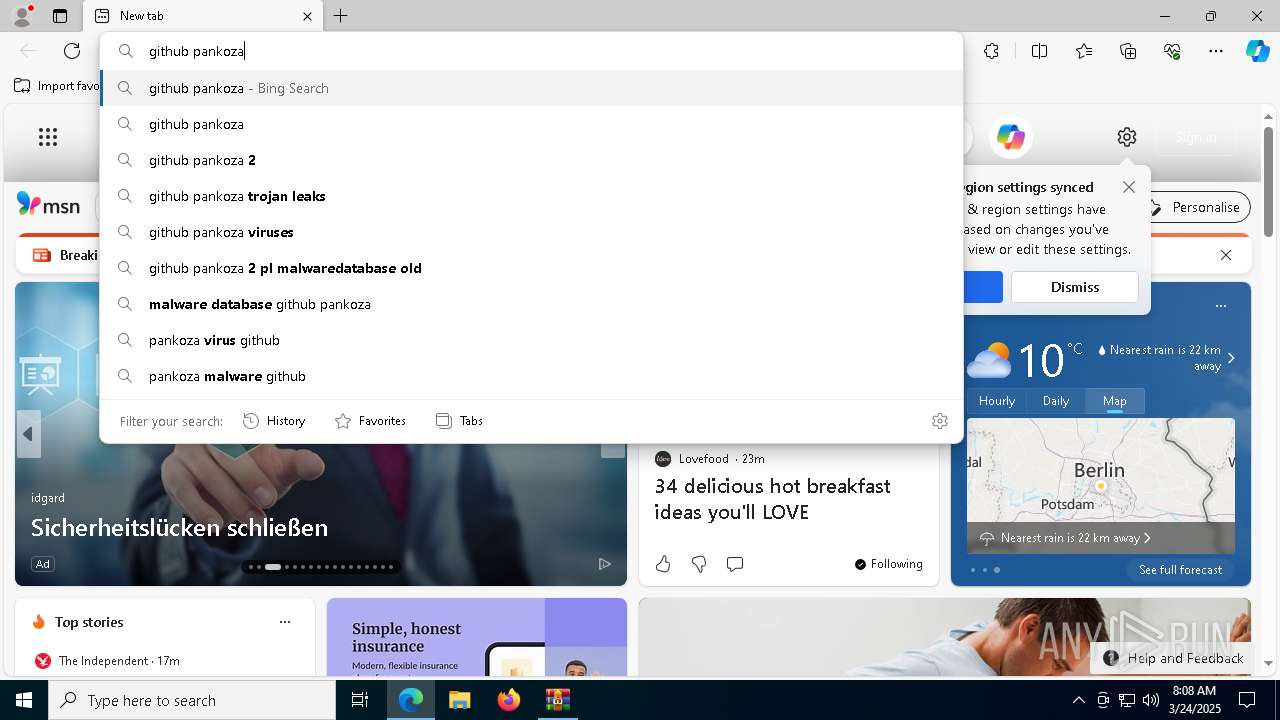Click the taskbar search box
The image size is (1280, 720).
tap(192, 700)
